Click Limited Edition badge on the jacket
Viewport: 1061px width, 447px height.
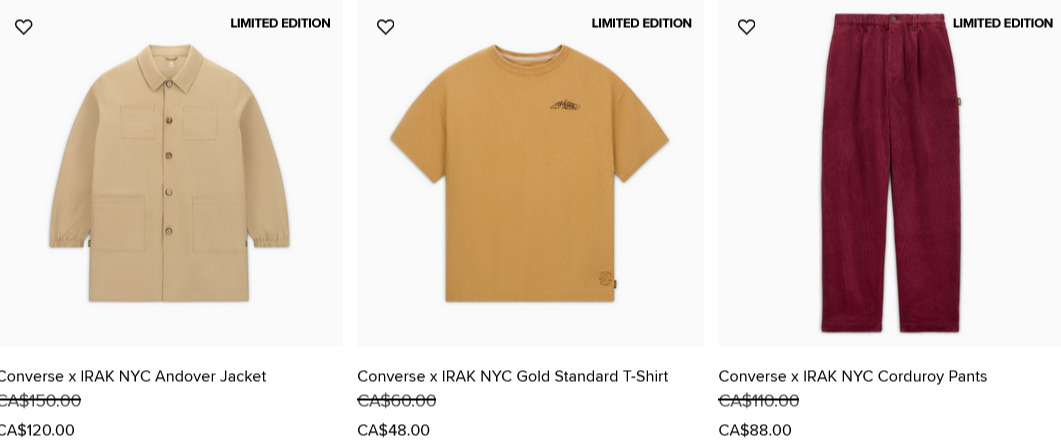280,24
